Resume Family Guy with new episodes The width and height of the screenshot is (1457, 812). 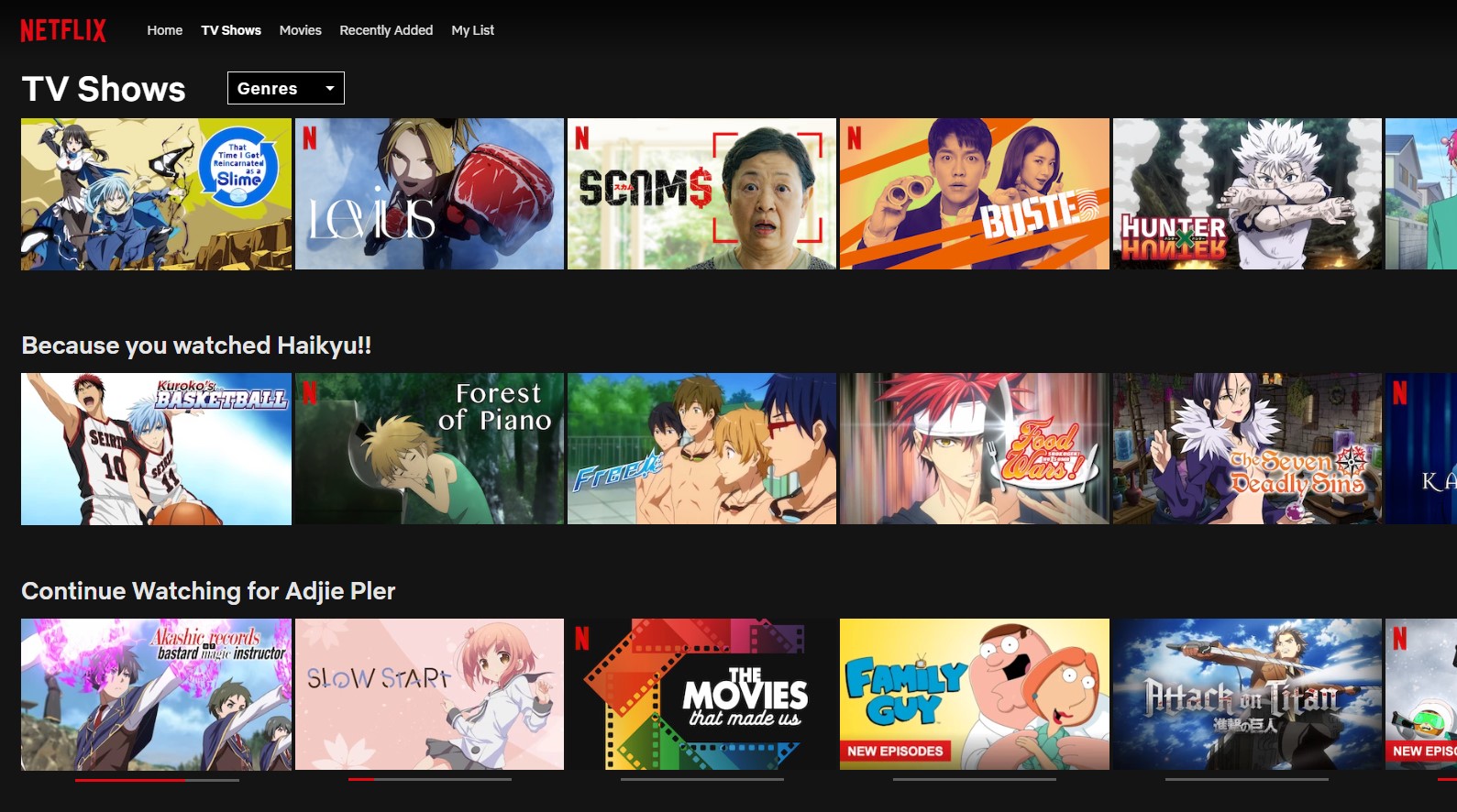(975, 694)
